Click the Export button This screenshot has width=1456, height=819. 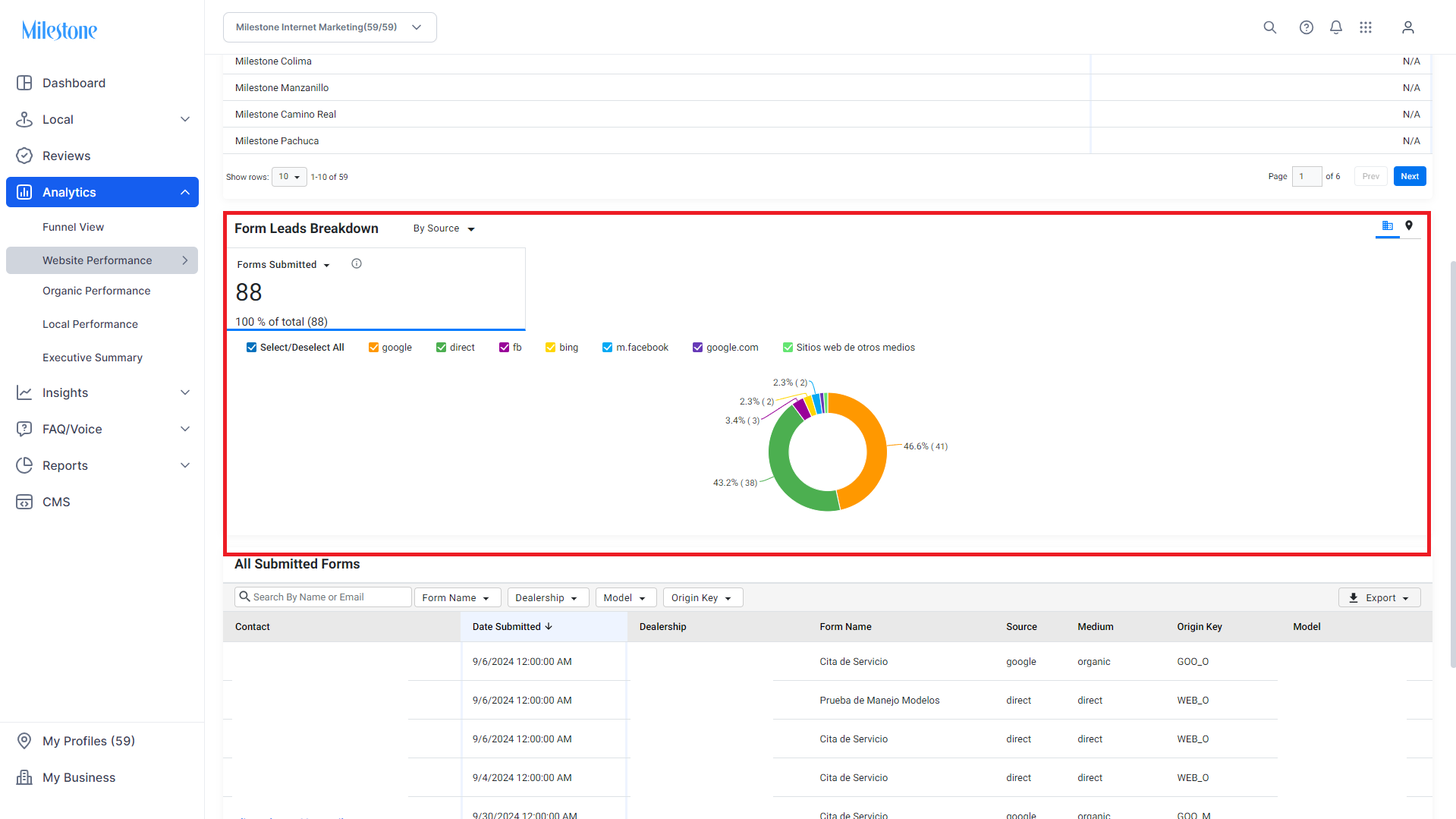(x=1379, y=598)
